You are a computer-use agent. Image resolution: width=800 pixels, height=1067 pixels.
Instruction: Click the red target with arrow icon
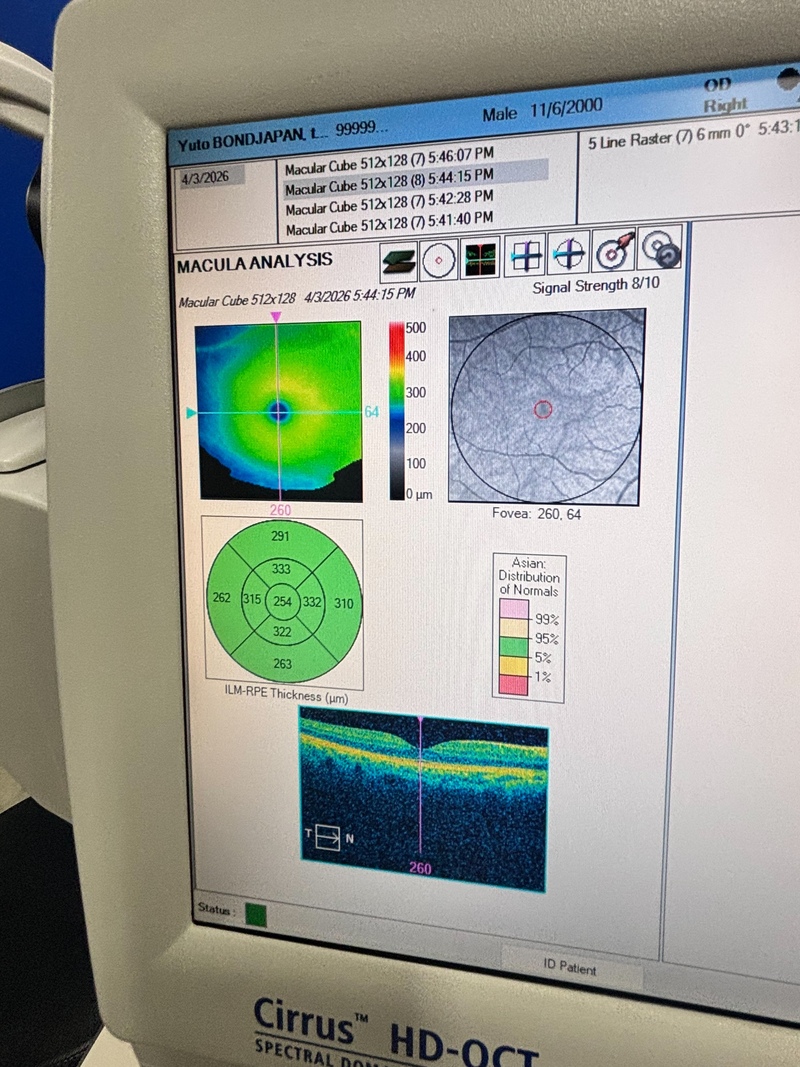click(614, 251)
